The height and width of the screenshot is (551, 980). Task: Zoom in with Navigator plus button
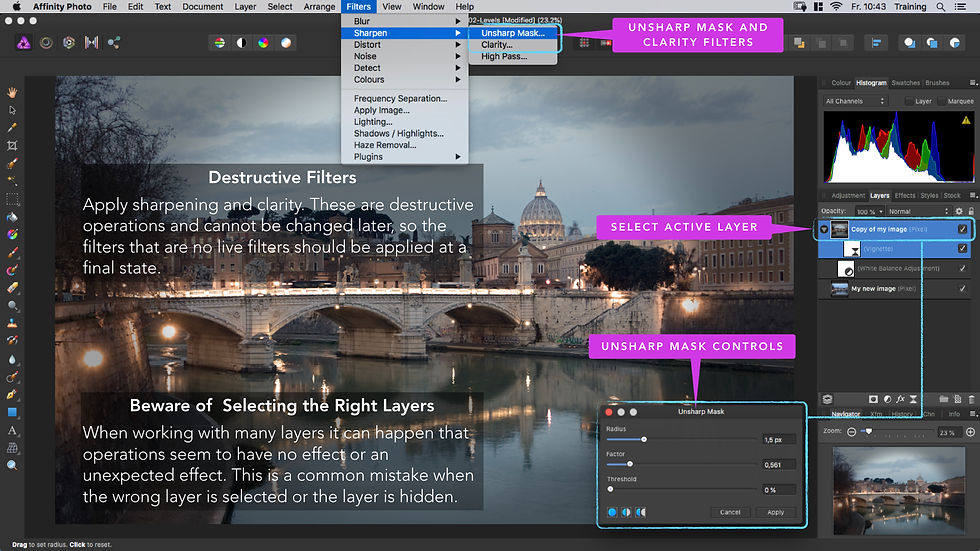(971, 432)
